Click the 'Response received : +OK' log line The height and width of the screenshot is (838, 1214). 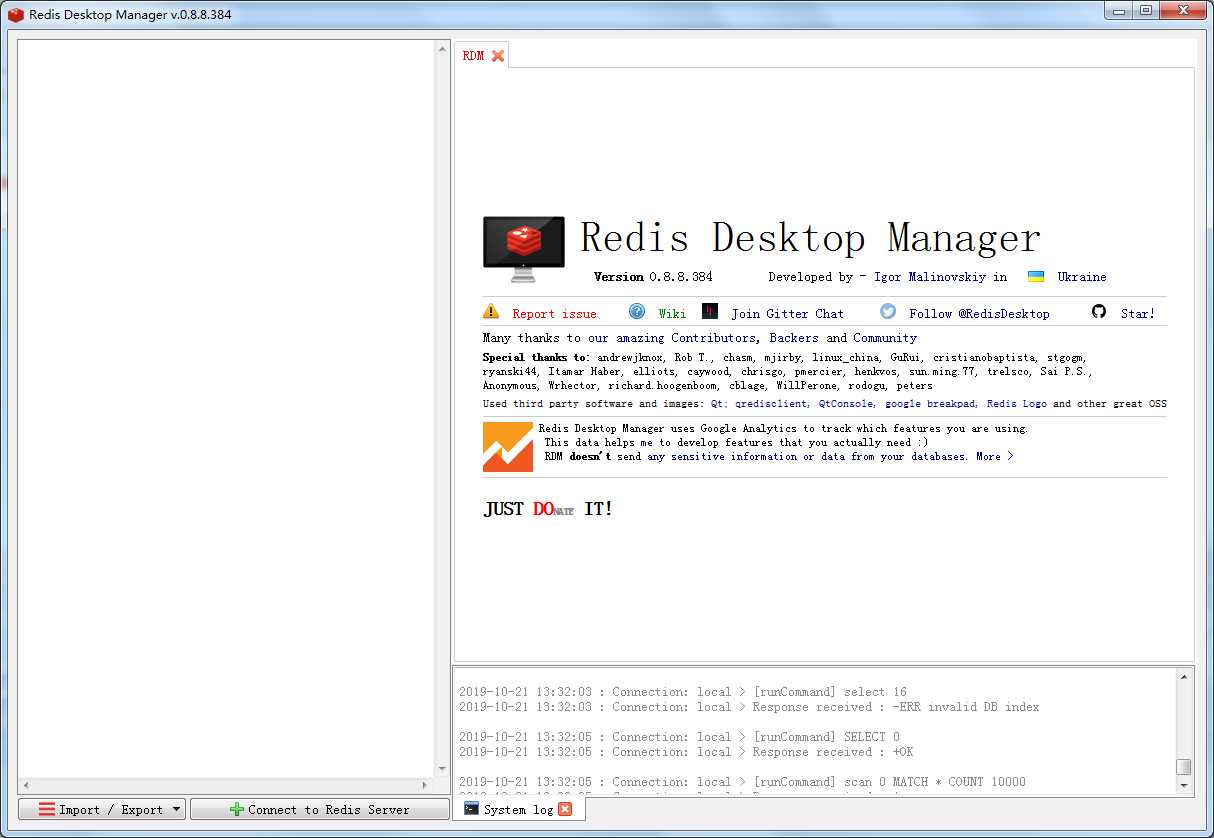686,752
